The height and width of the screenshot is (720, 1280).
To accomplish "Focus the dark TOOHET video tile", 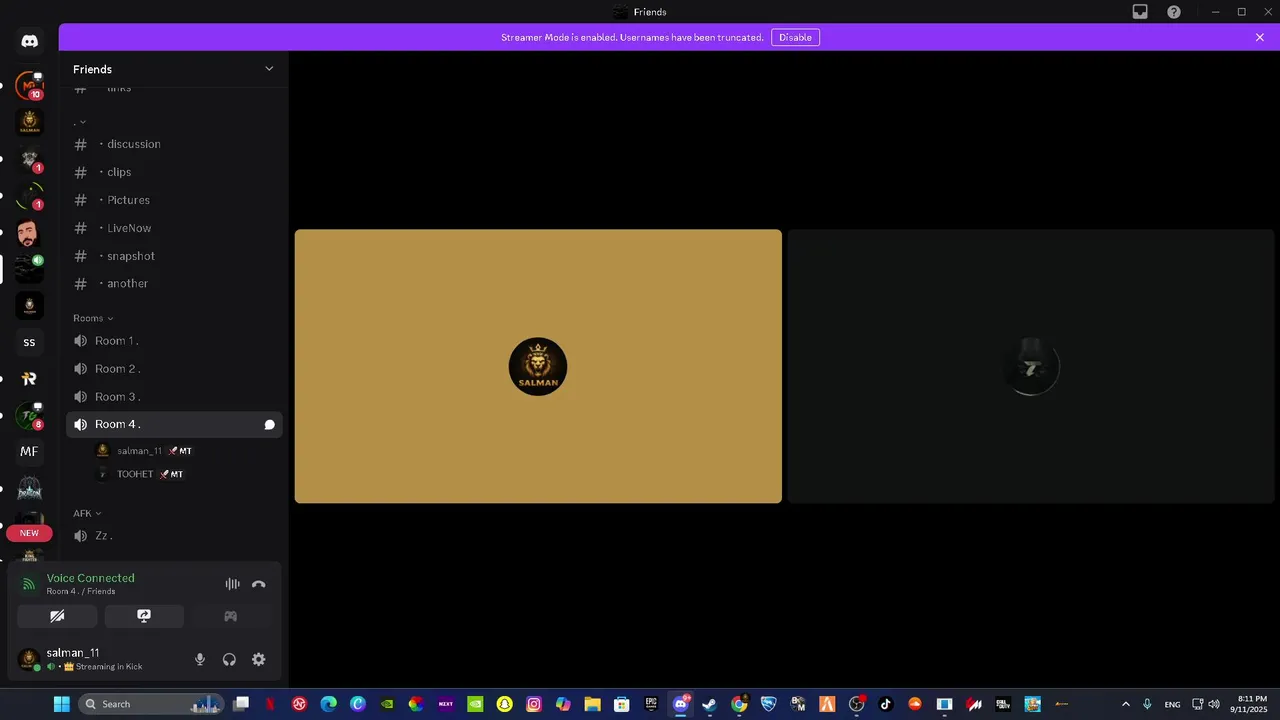I will (1031, 366).
